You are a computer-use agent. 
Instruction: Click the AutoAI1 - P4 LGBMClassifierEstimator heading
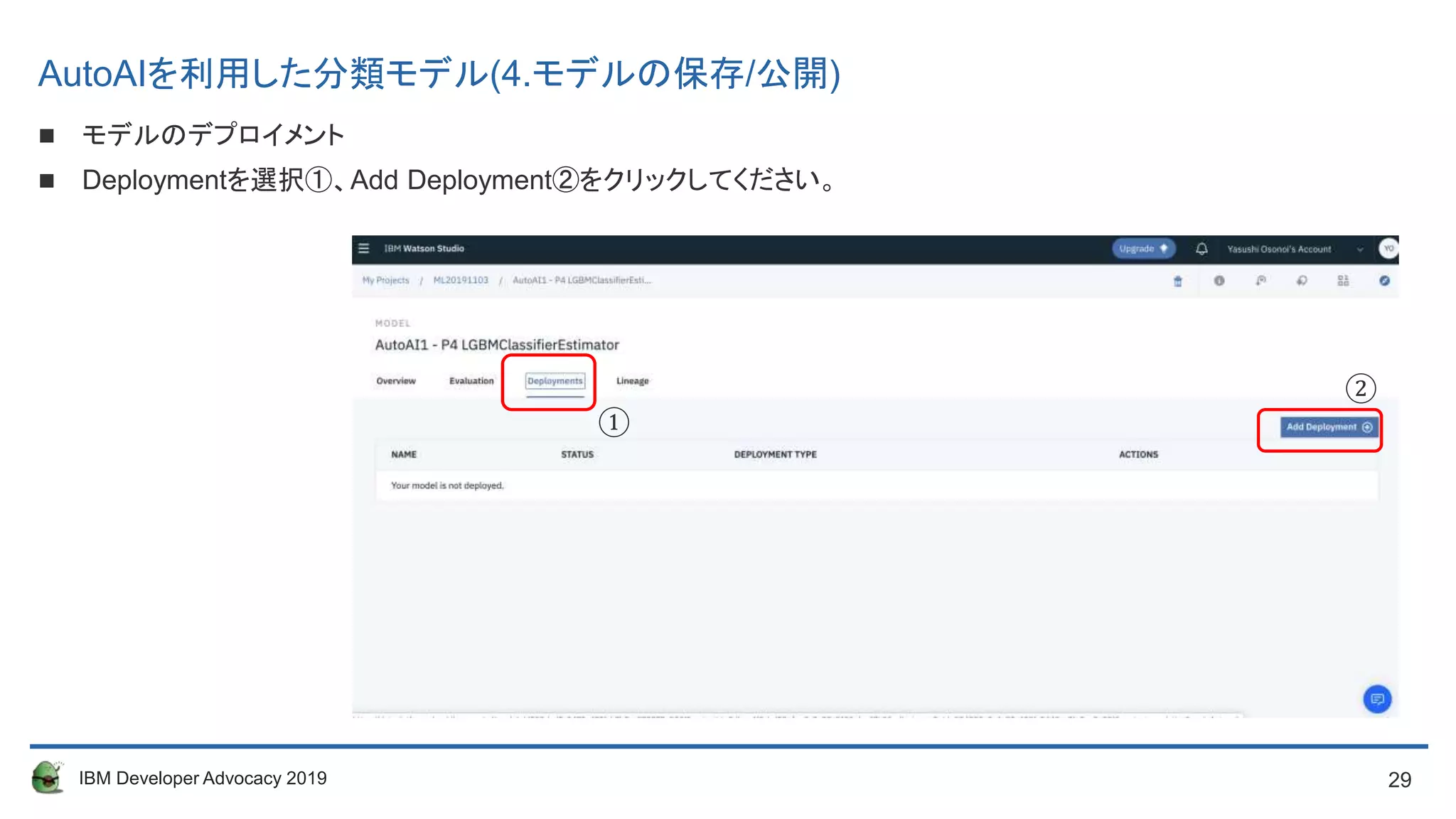pyautogui.click(x=497, y=345)
